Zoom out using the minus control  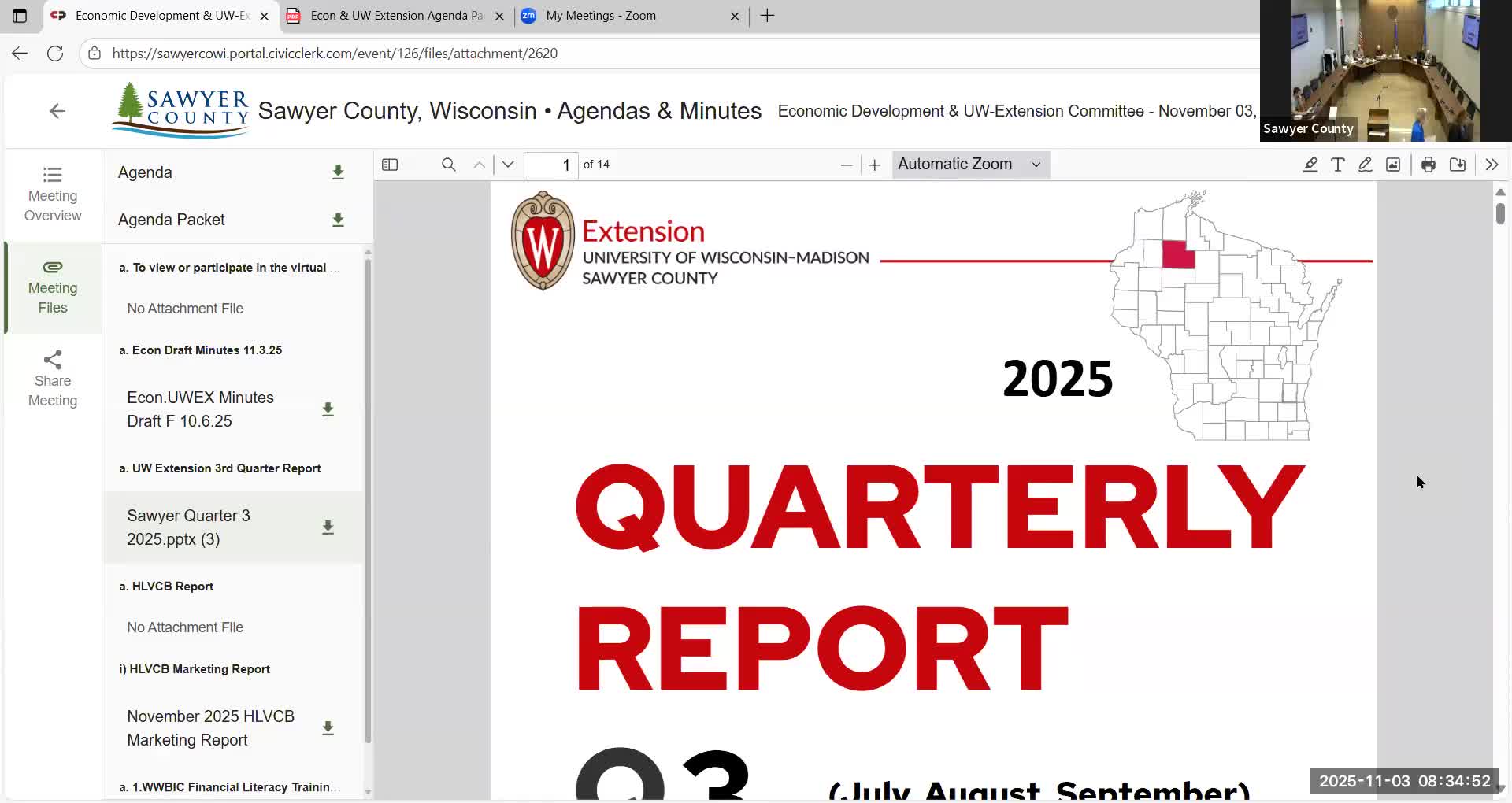pos(847,165)
